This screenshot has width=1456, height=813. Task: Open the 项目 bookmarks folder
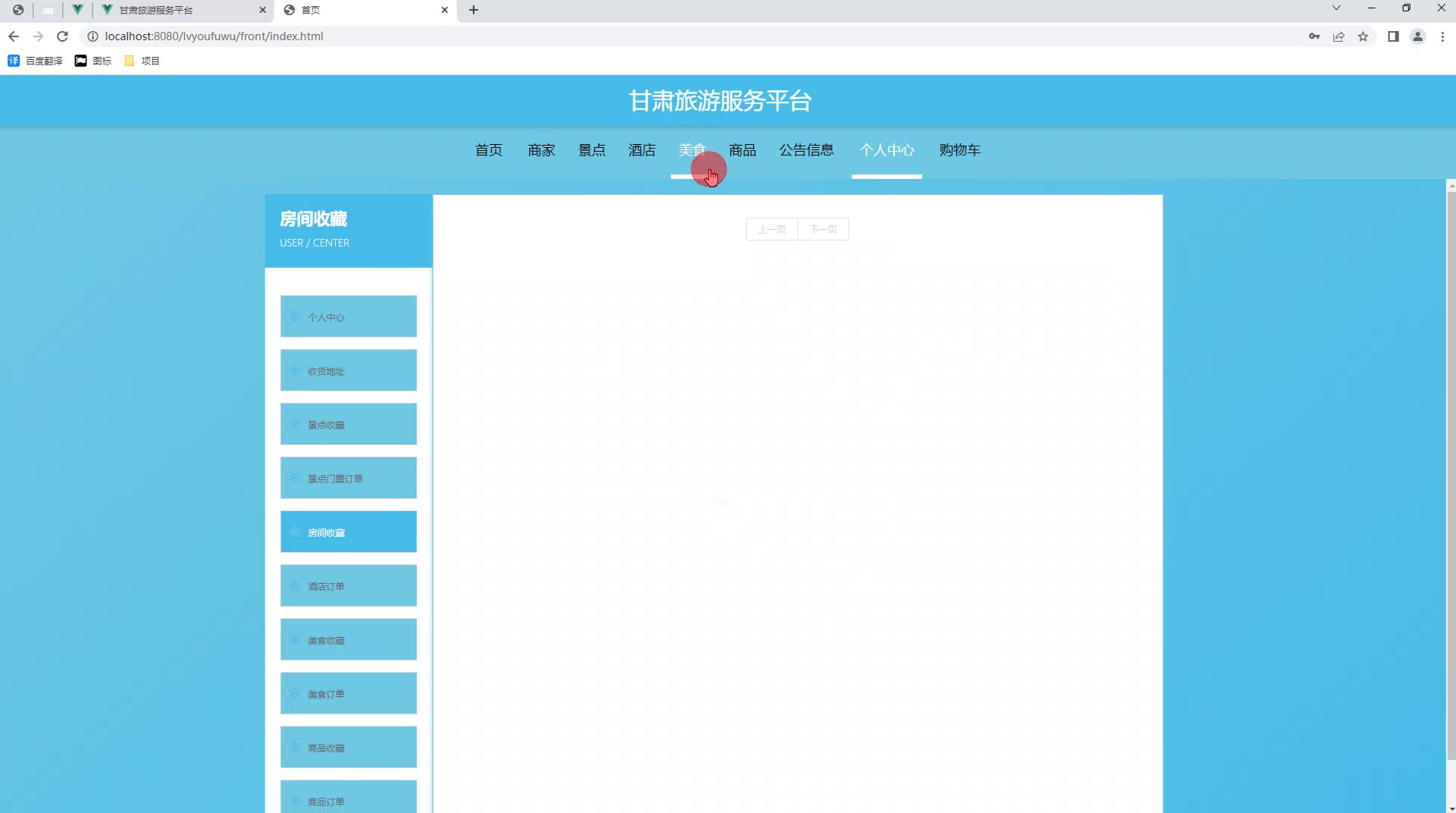tap(142, 61)
